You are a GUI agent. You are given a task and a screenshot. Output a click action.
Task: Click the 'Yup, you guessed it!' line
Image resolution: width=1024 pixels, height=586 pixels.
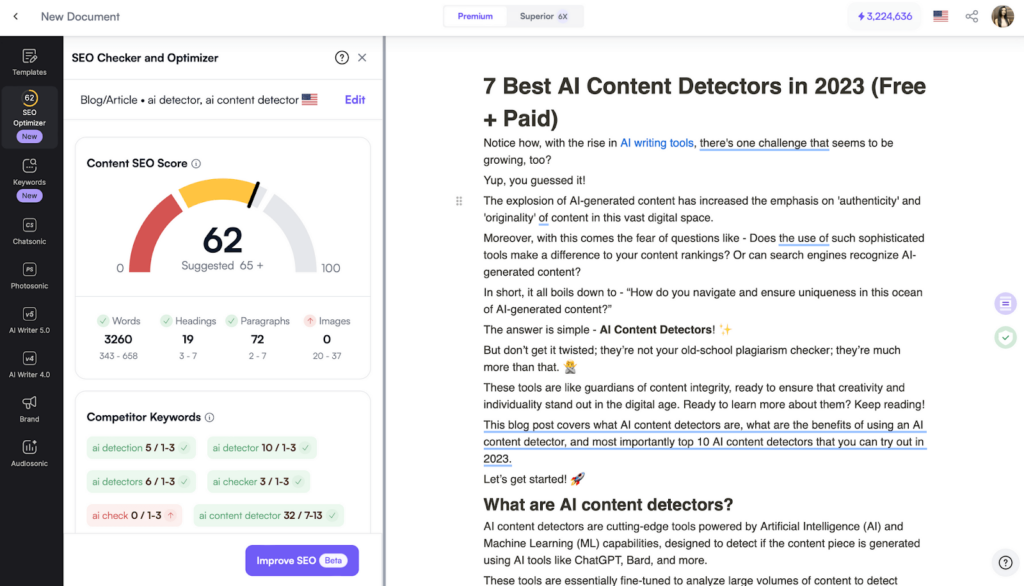coord(534,180)
